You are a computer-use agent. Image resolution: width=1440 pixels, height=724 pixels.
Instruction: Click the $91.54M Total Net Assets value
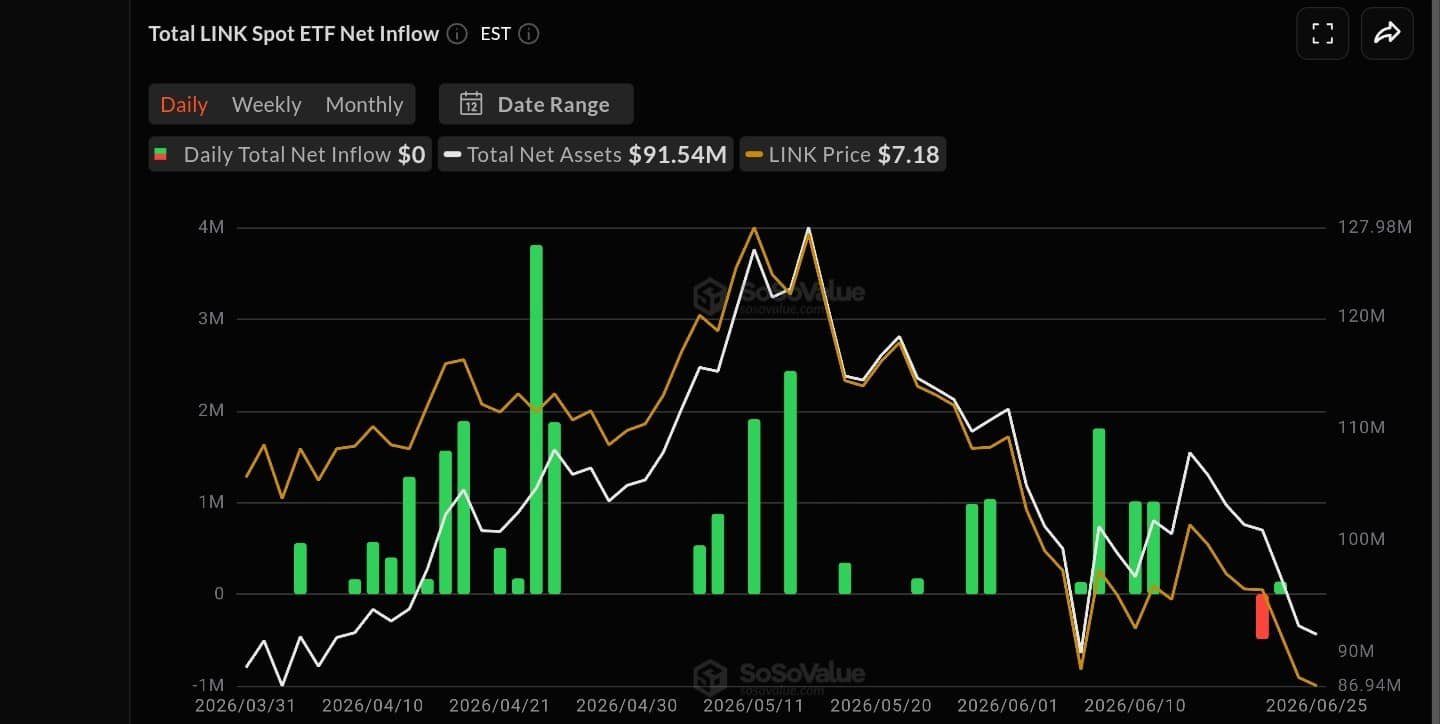677,155
